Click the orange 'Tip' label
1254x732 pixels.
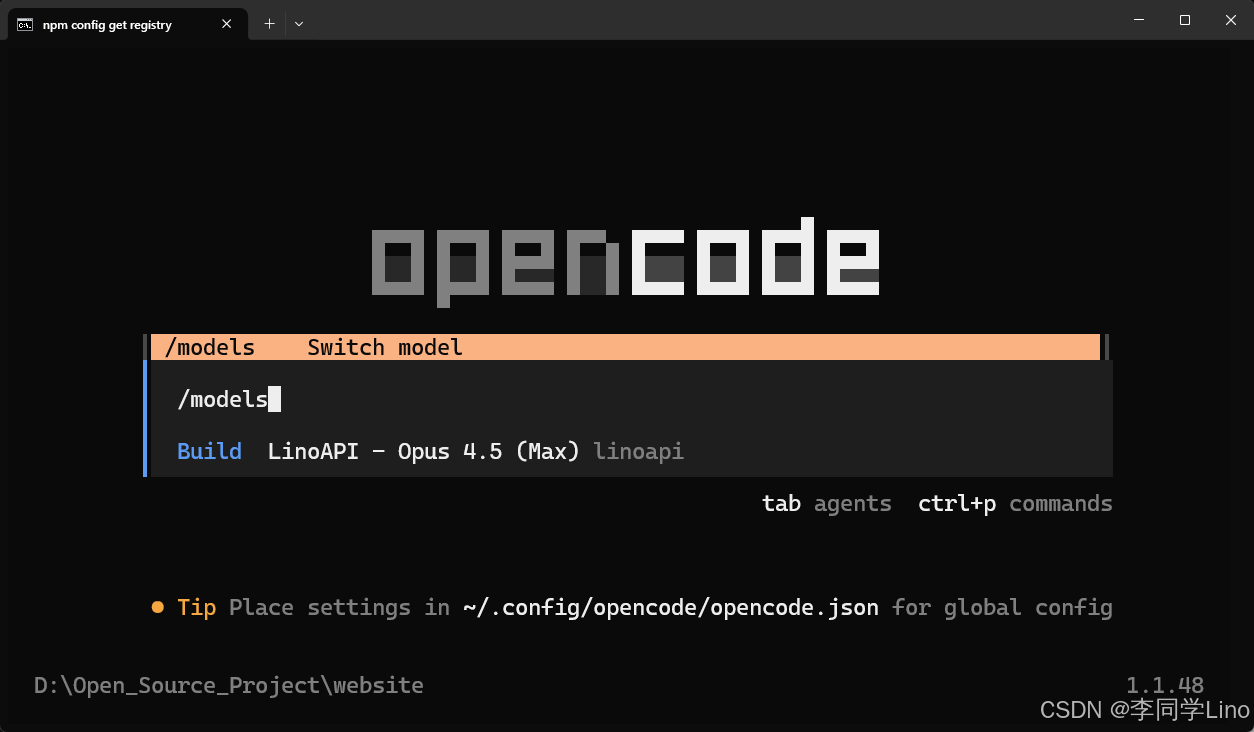click(197, 607)
